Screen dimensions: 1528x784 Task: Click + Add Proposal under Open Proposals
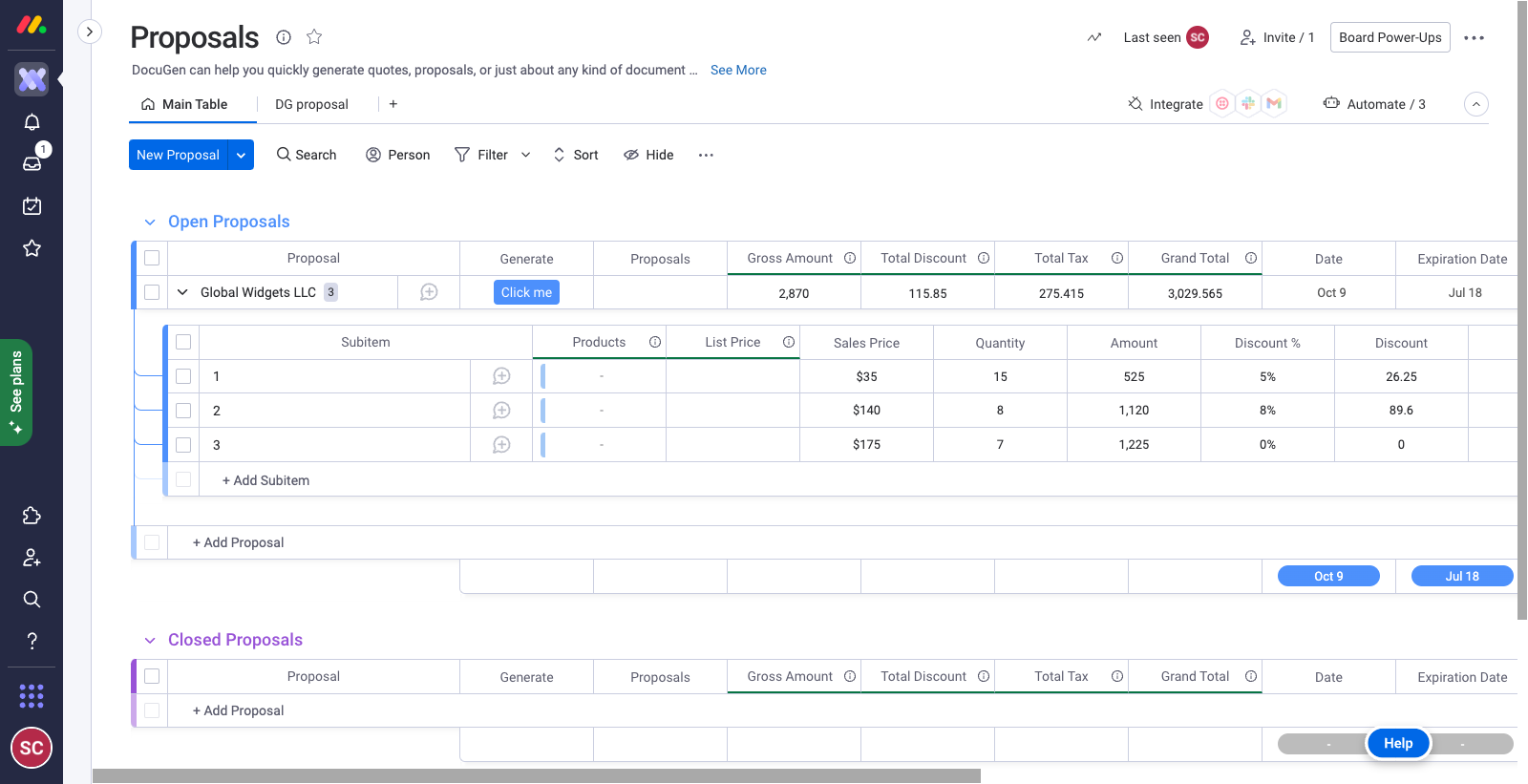(239, 542)
